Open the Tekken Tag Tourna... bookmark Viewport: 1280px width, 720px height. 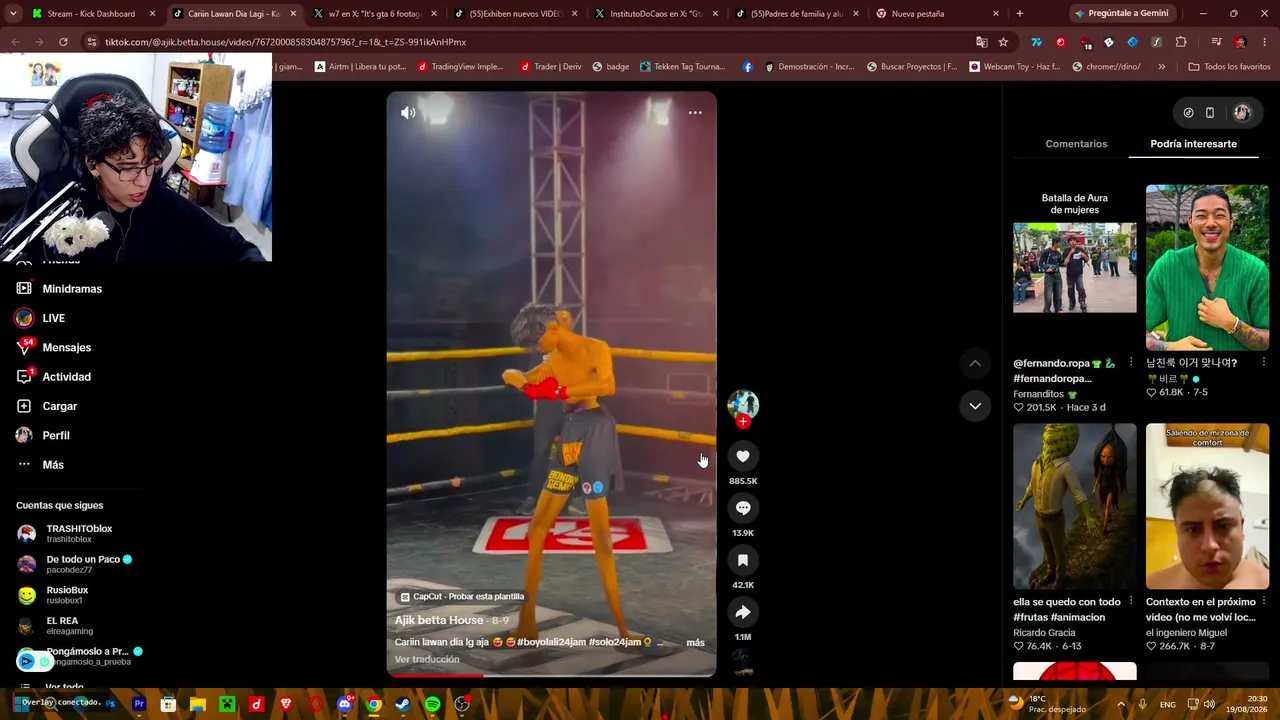[683, 67]
